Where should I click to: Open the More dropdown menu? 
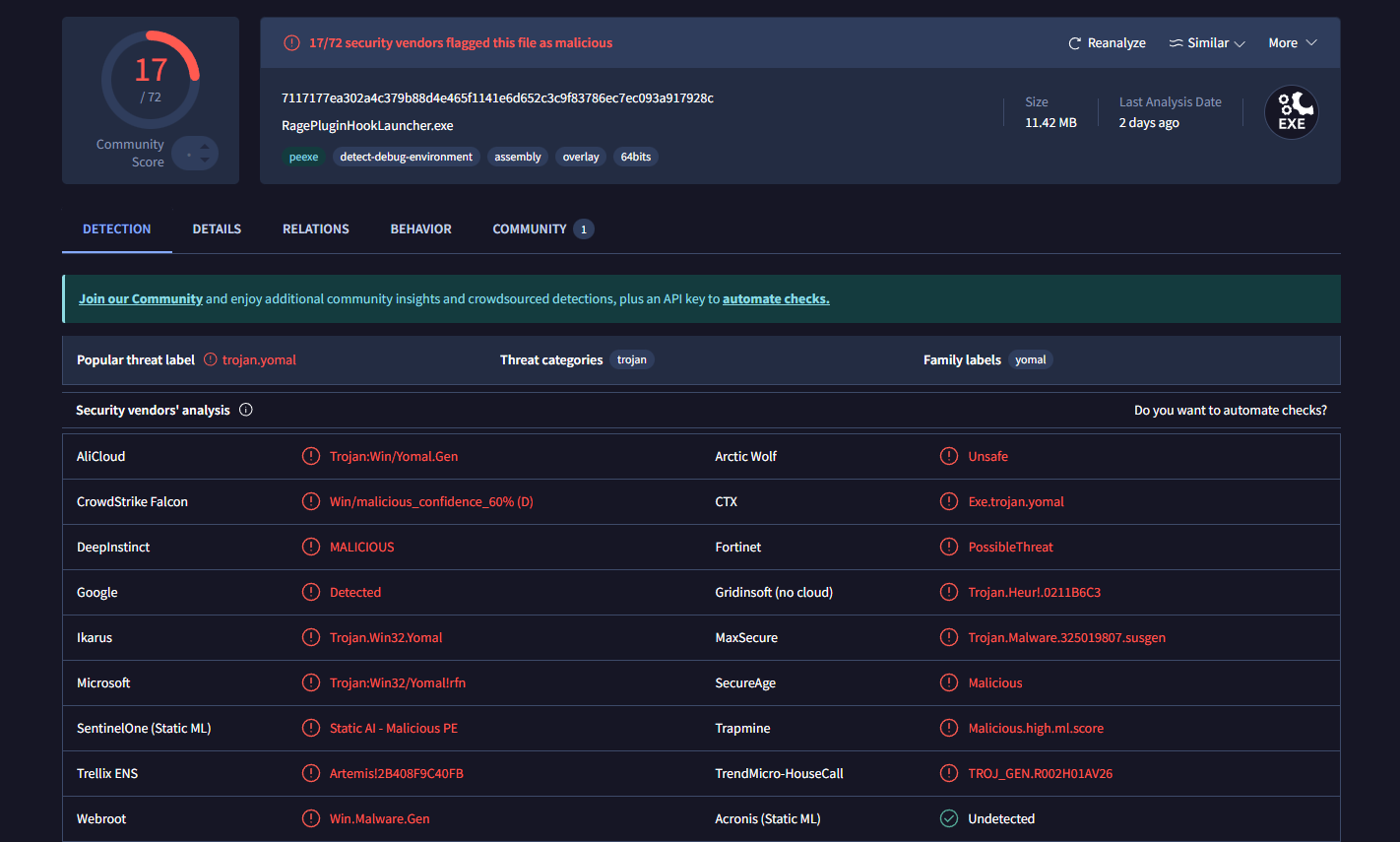click(x=1292, y=43)
